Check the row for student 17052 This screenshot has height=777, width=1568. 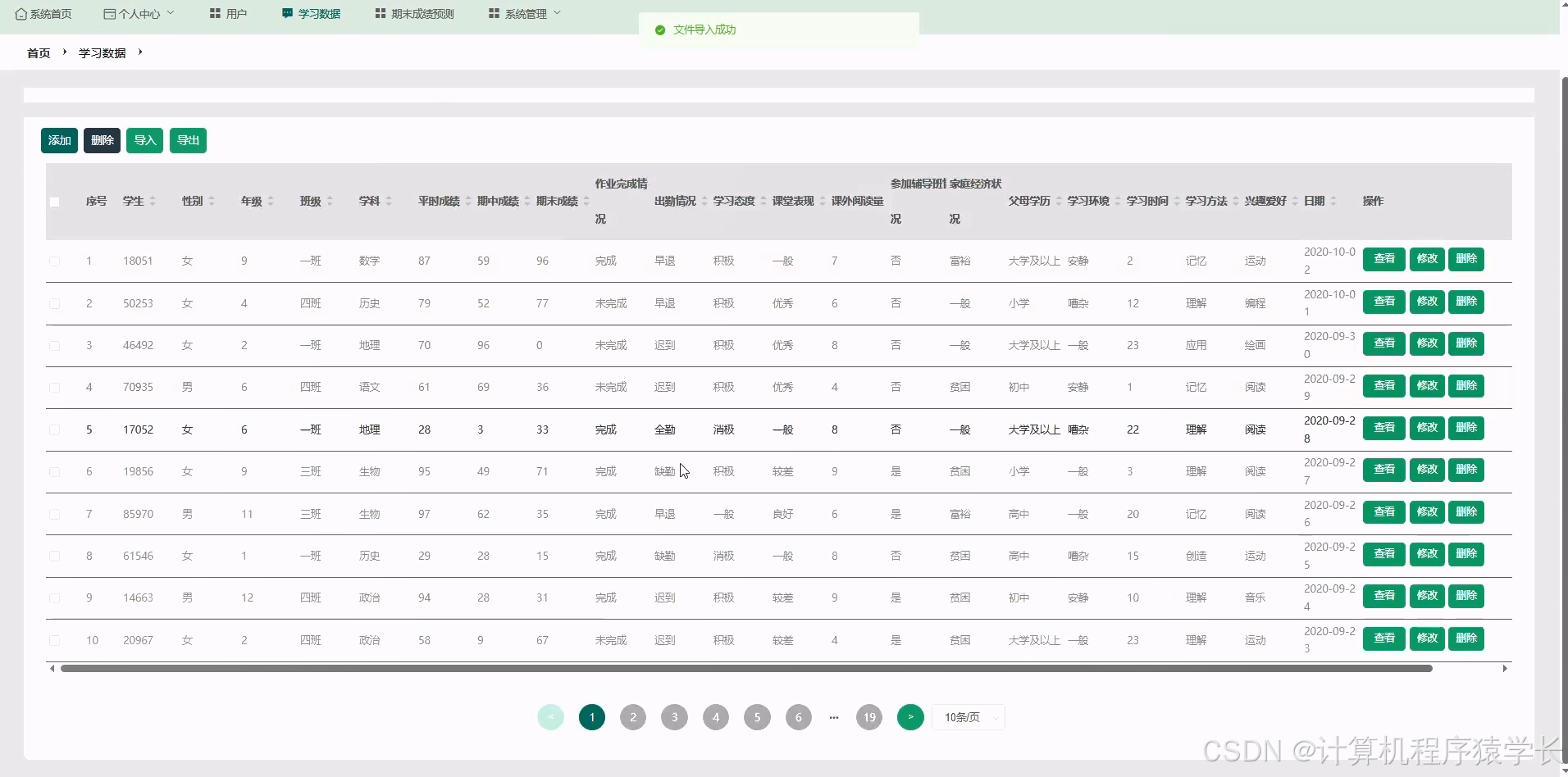(x=54, y=429)
